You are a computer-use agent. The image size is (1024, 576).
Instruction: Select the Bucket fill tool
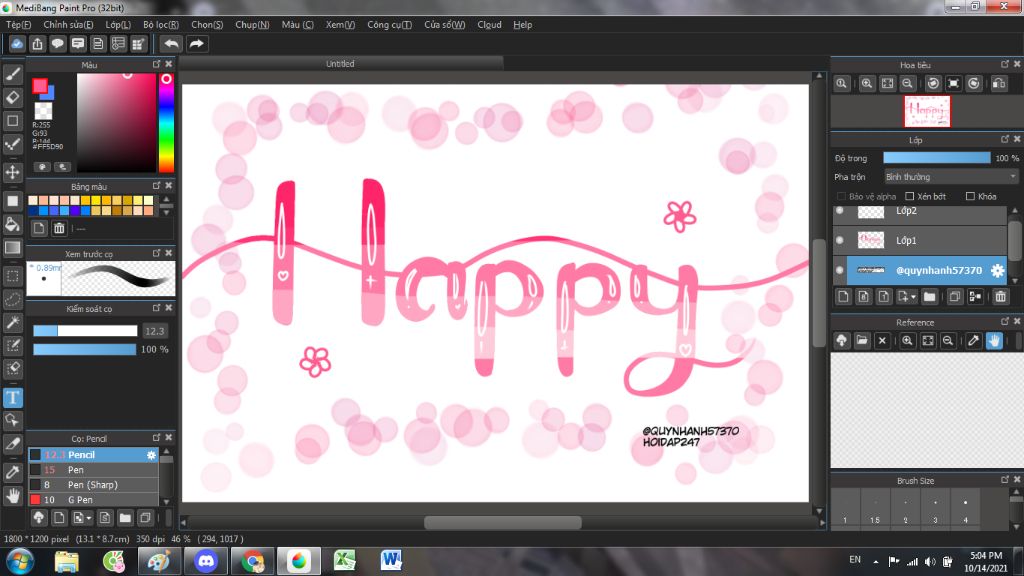pos(12,225)
